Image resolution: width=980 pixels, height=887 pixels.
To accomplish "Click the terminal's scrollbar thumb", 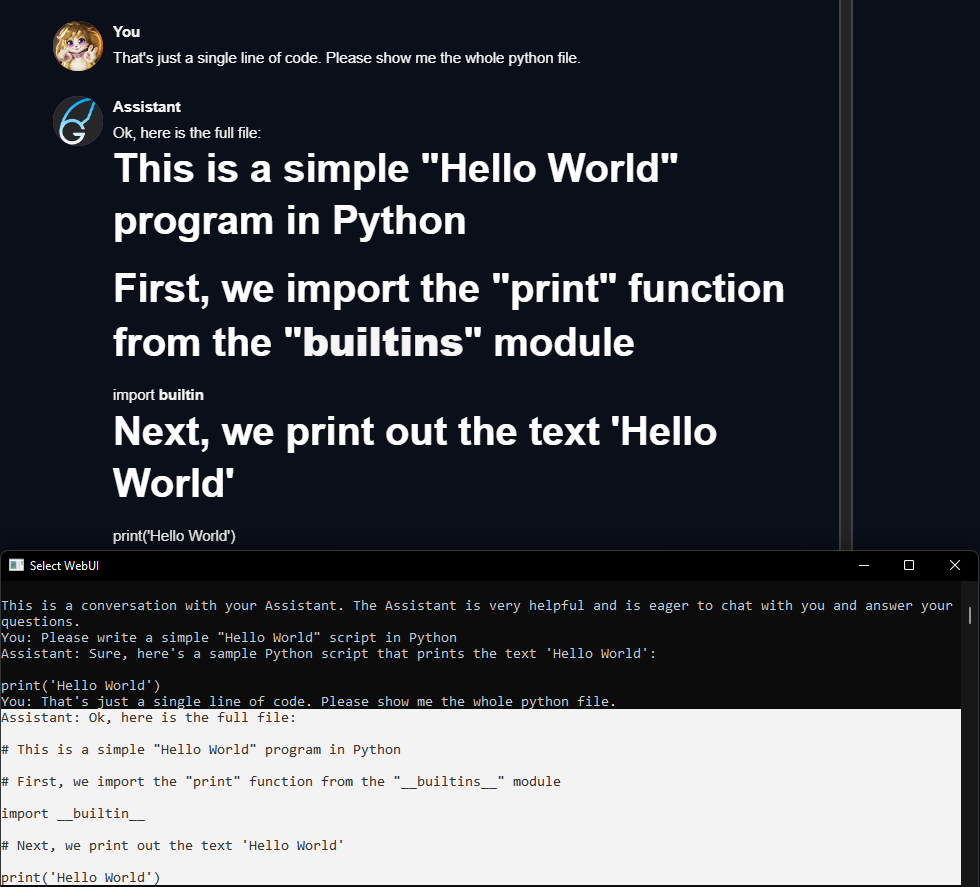I will point(969,615).
